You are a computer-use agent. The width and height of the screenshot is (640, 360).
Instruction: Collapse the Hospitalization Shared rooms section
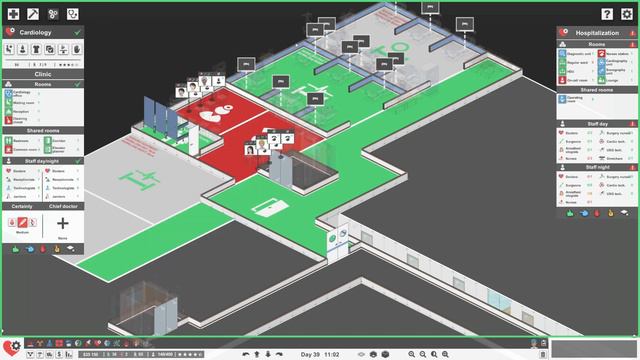(597, 90)
